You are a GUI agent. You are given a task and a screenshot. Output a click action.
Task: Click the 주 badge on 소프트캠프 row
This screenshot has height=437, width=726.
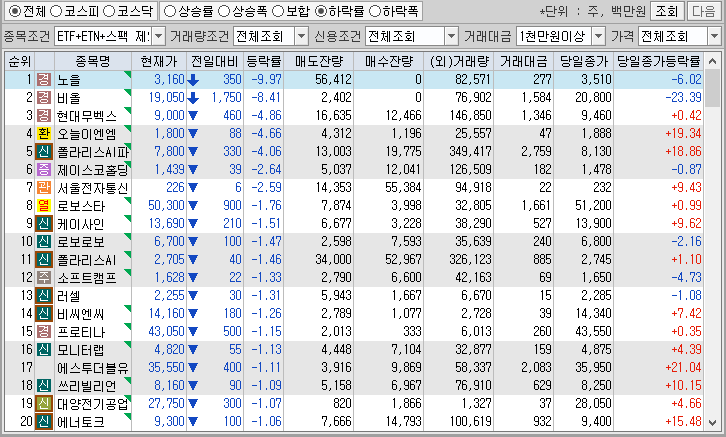click(44, 277)
